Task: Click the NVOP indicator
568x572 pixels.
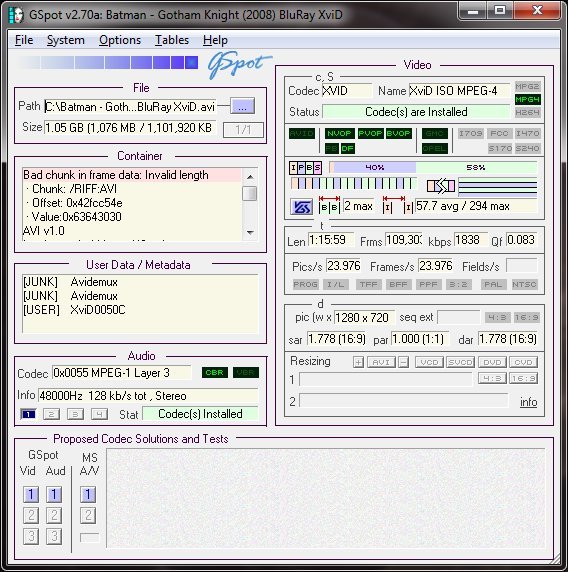Action: click(x=339, y=134)
